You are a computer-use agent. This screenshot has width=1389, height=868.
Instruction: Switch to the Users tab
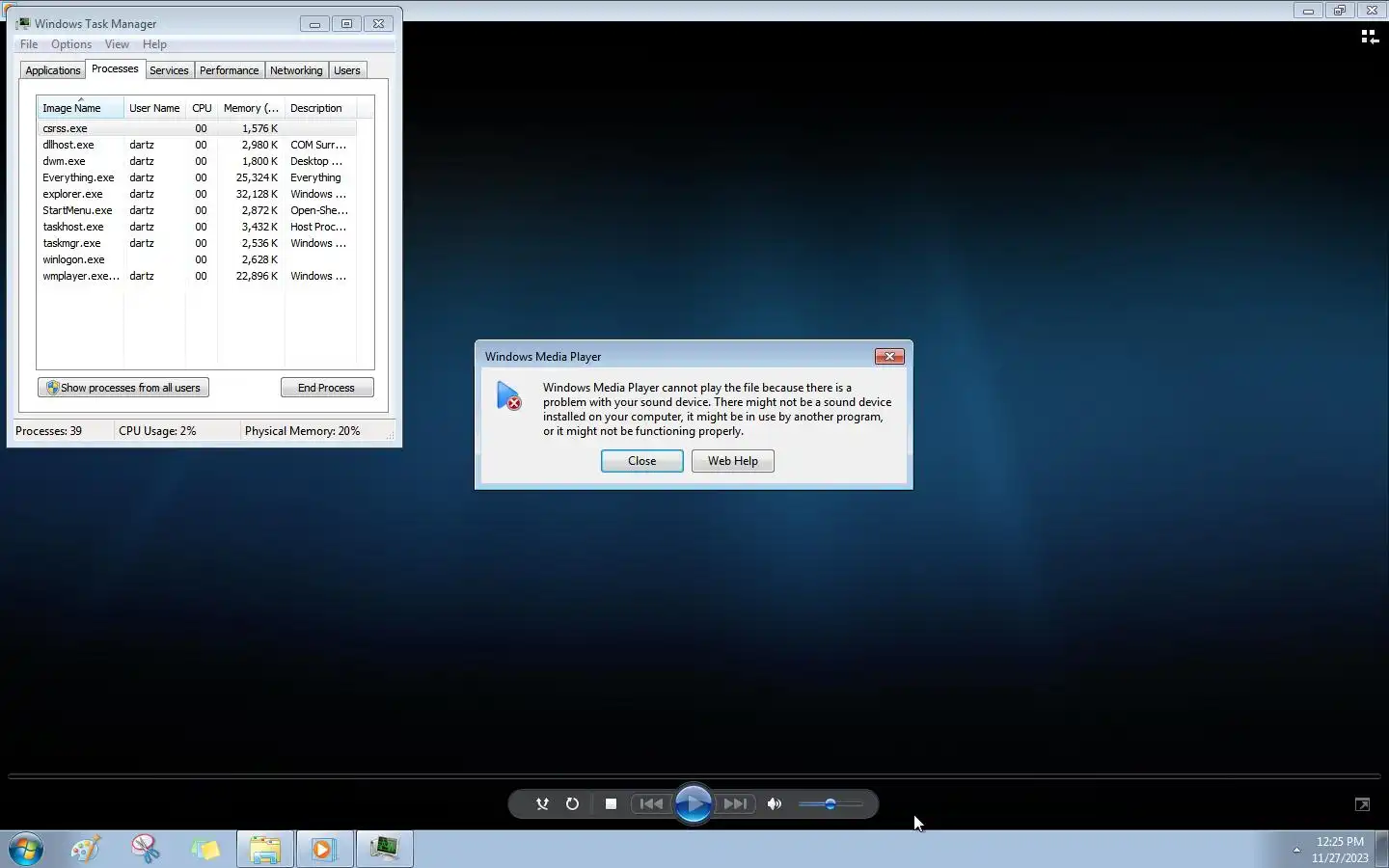347,70
